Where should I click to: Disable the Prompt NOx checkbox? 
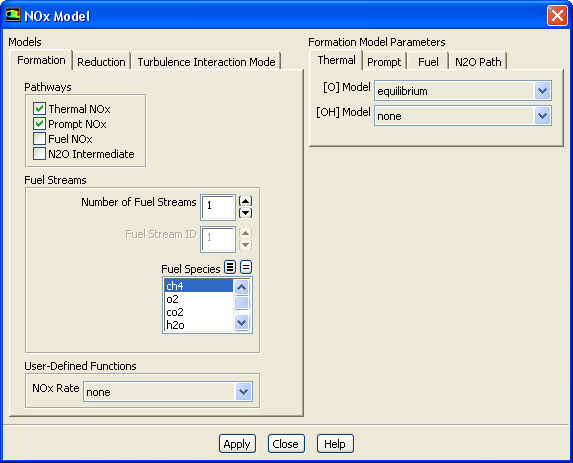pyautogui.click(x=39, y=124)
